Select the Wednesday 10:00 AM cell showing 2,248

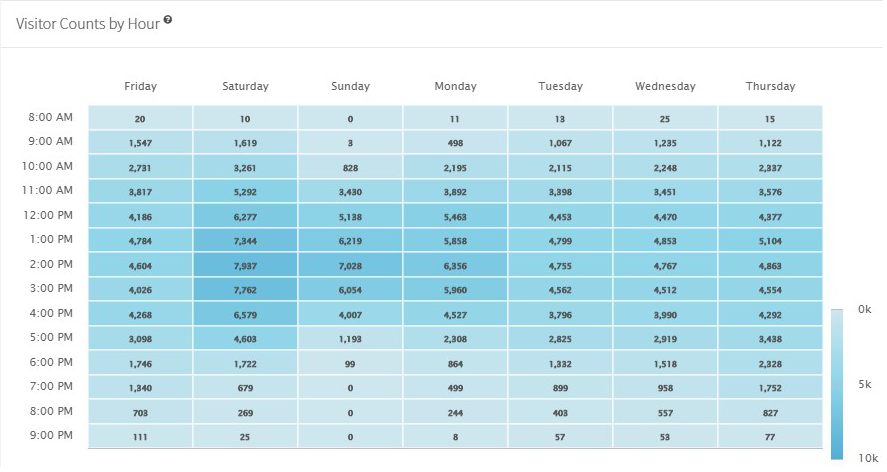[665, 167]
